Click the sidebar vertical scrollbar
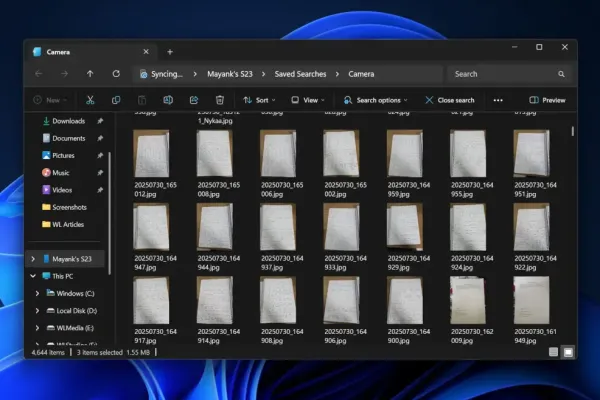 [110, 213]
